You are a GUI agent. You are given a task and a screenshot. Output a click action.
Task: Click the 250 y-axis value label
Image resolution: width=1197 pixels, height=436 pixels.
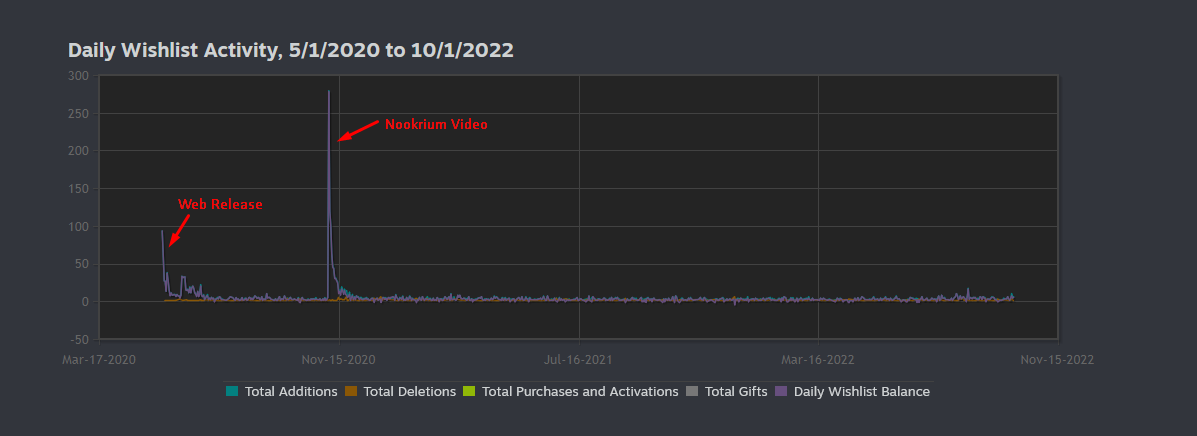pos(79,113)
